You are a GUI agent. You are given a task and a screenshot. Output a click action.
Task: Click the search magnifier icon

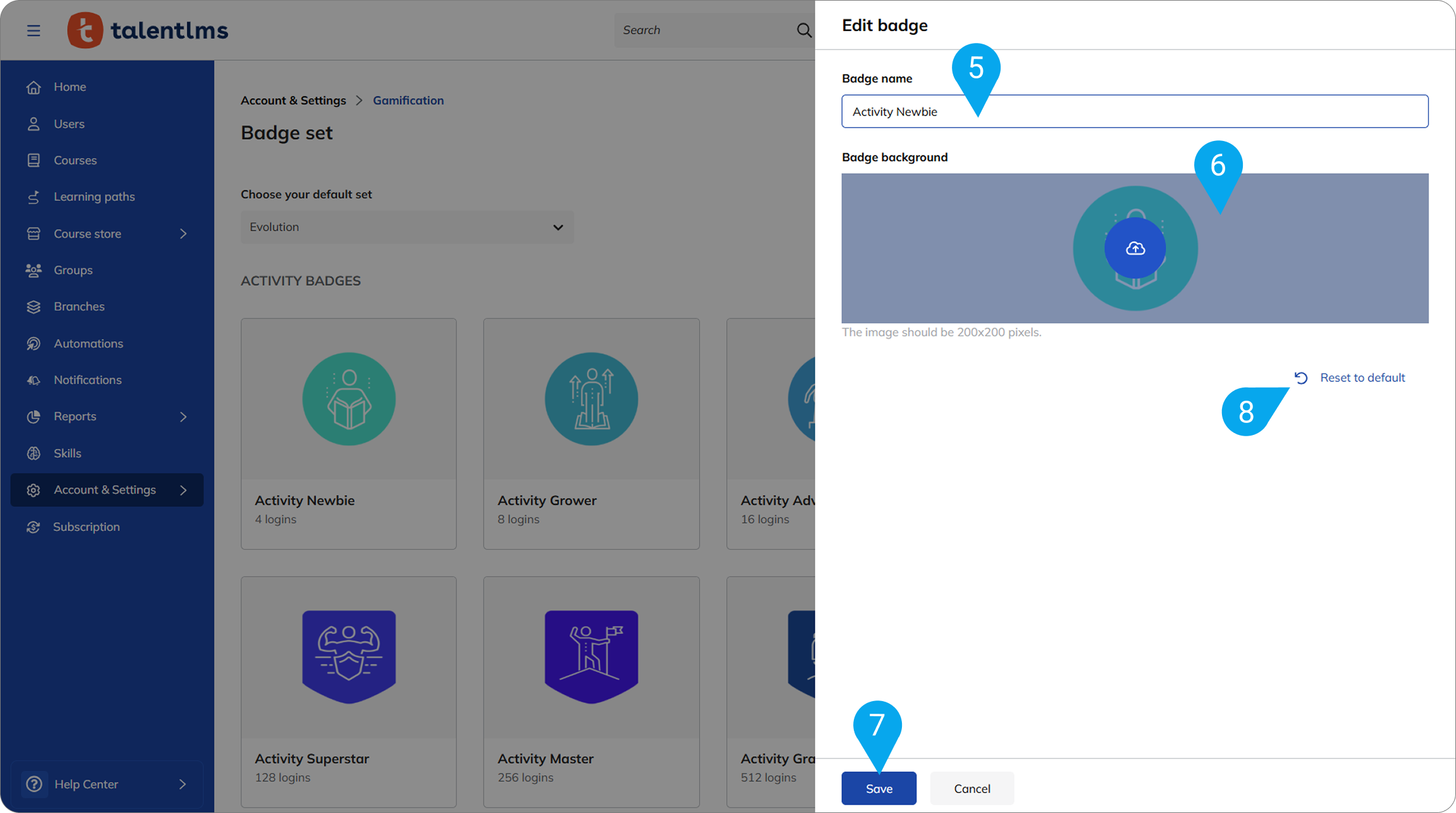click(x=803, y=30)
